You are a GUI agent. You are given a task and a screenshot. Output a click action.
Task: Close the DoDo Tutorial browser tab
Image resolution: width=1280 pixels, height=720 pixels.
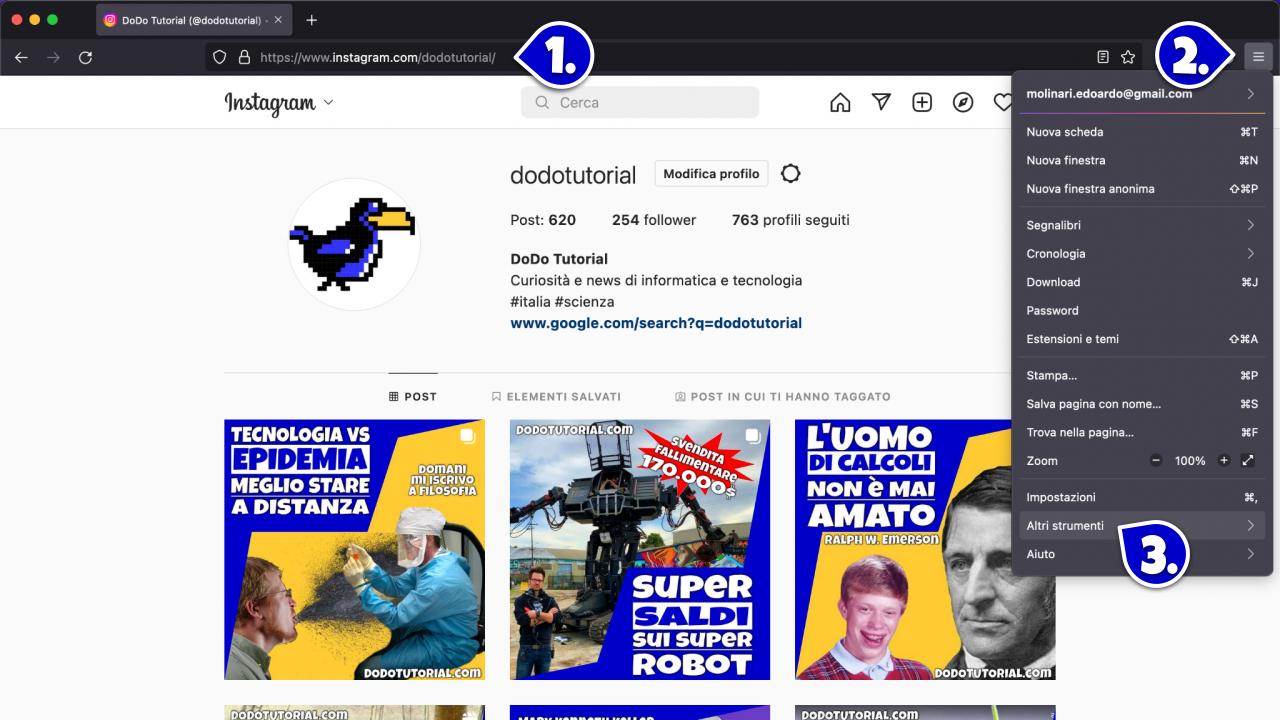278,20
